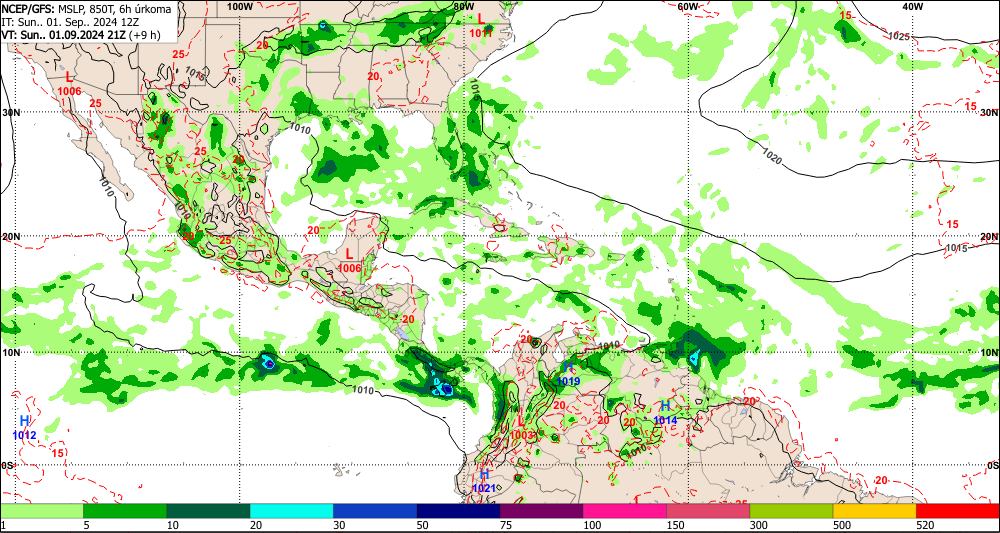The width and height of the screenshot is (1000, 533).
Task: Click the blue "H 1021" high pressure marker
Action: [484, 481]
